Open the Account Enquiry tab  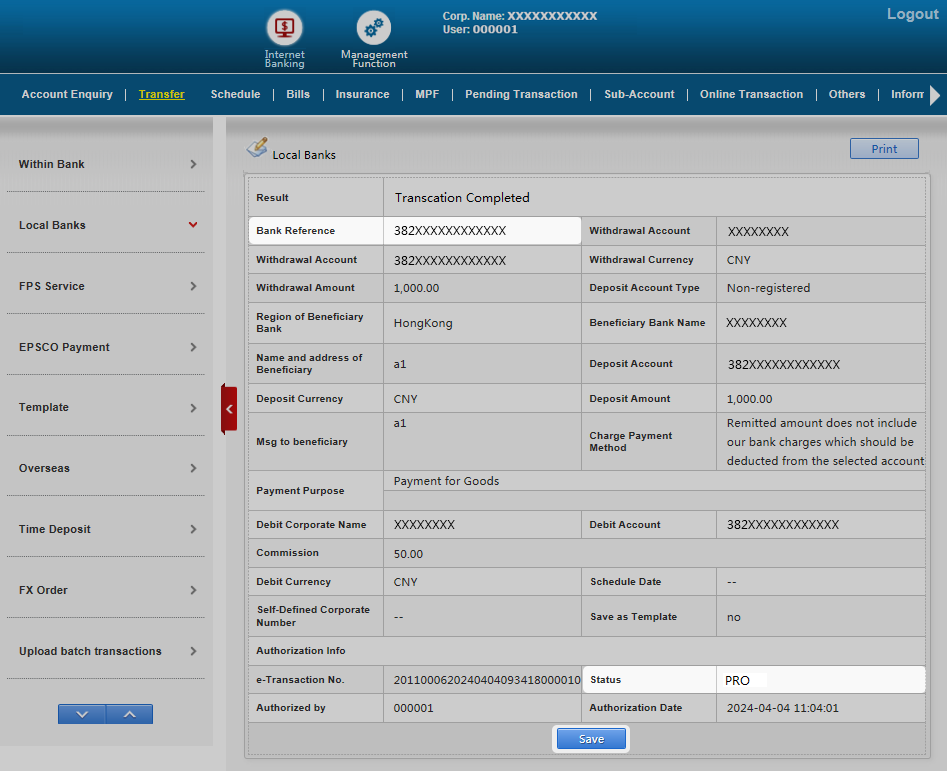[x=67, y=94]
